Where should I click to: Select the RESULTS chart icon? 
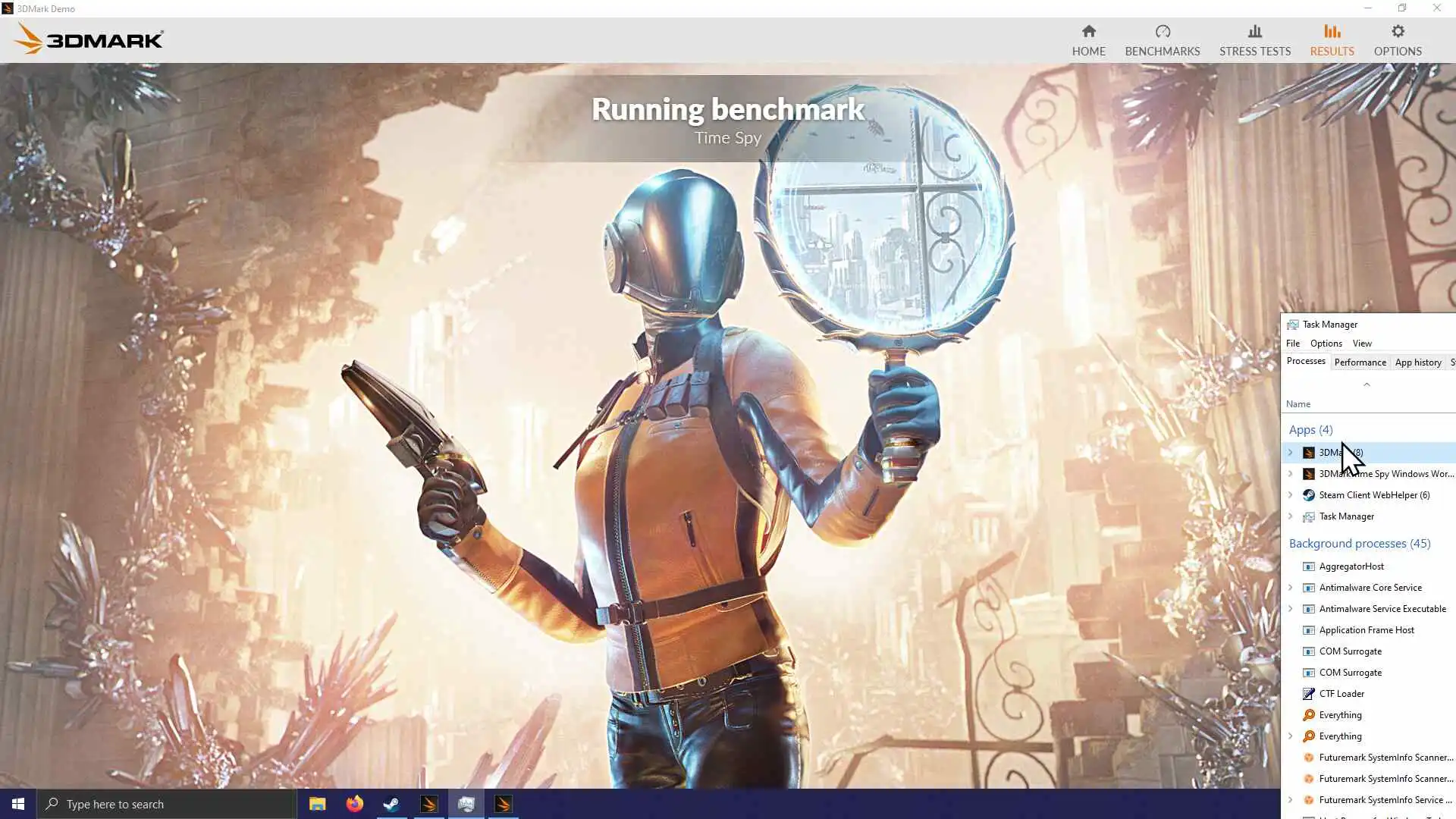[1332, 32]
